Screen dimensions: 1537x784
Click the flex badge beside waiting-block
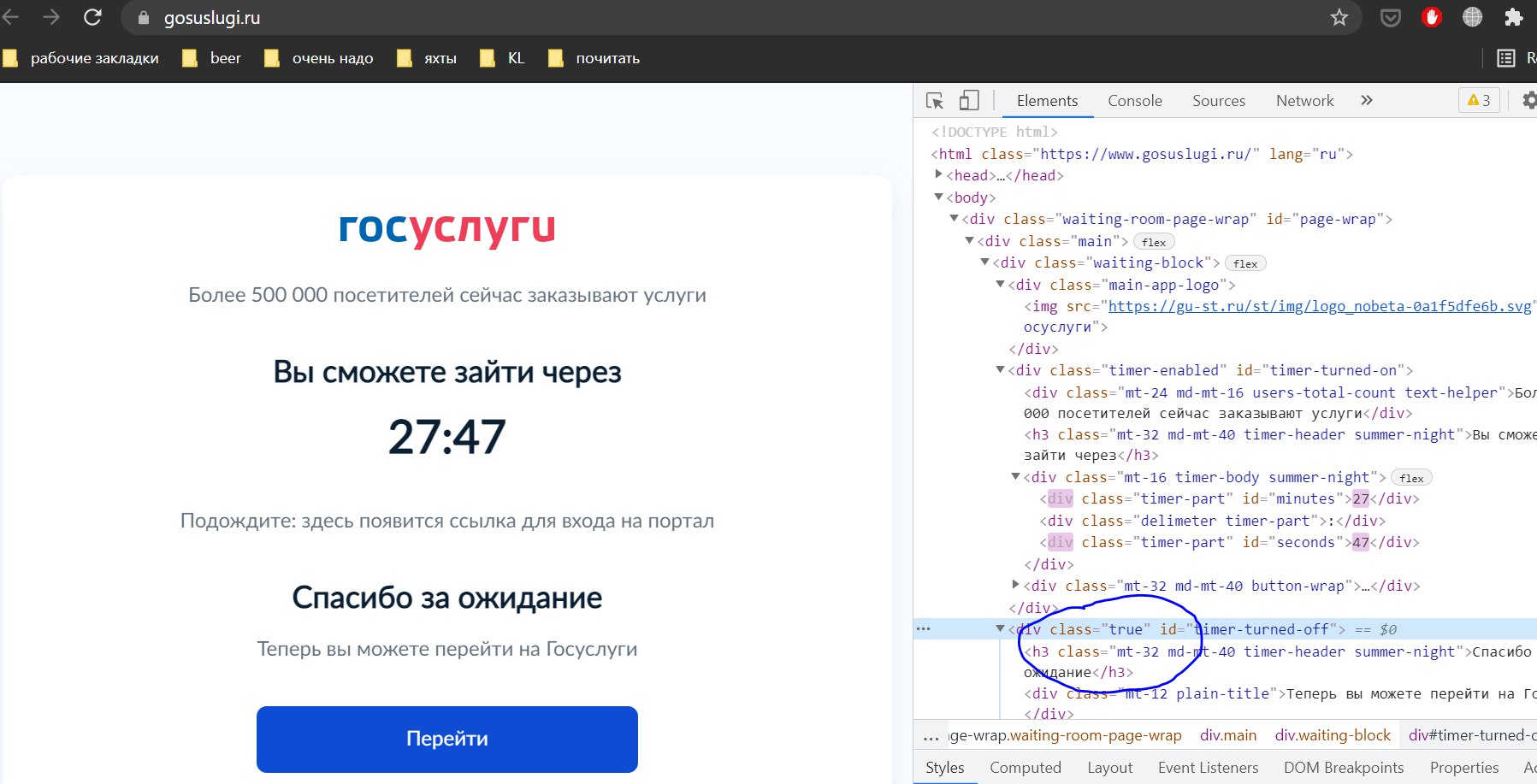click(x=1245, y=263)
